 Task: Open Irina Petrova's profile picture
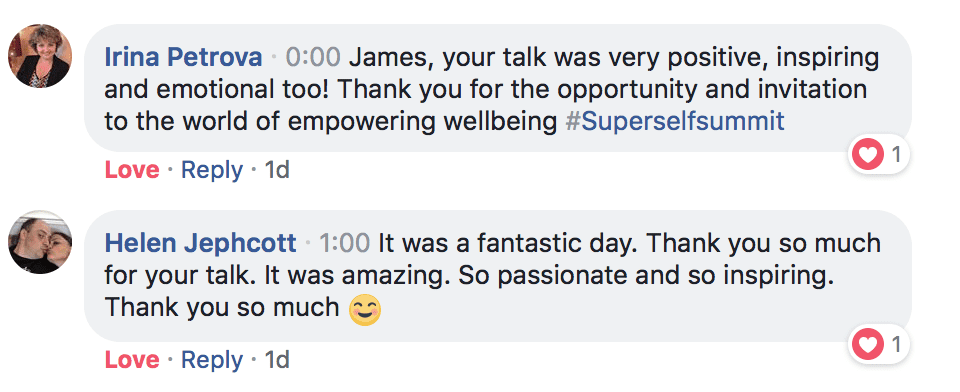pos(40,56)
